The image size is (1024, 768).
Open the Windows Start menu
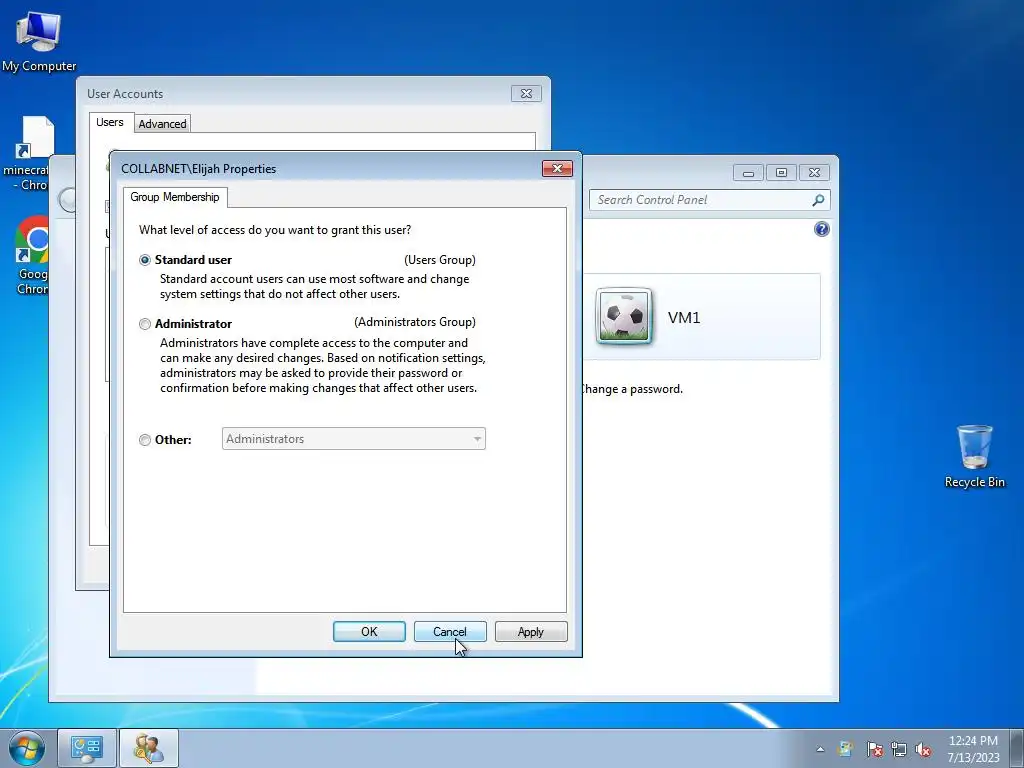[x=26, y=748]
